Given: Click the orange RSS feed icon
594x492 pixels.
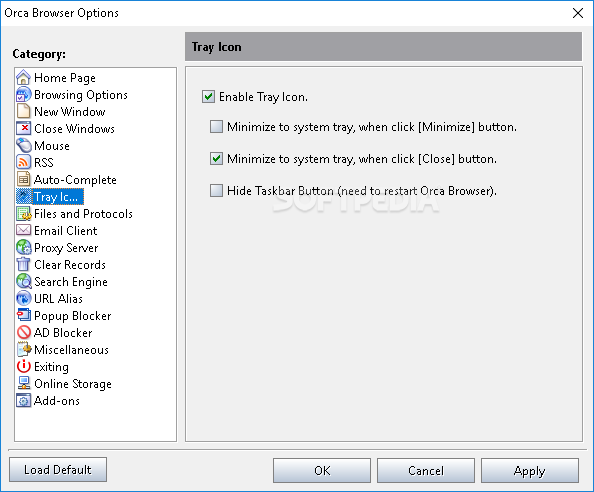Looking at the screenshot, I should pyautogui.click(x=23, y=162).
